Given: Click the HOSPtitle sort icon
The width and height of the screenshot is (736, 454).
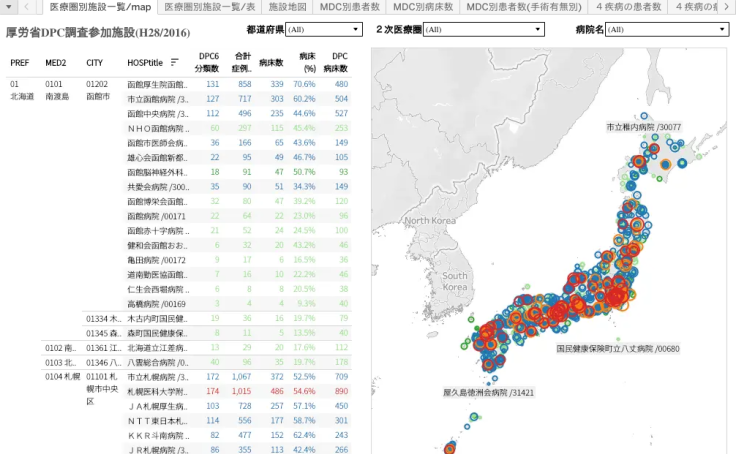Looking at the screenshot, I should (x=175, y=62).
